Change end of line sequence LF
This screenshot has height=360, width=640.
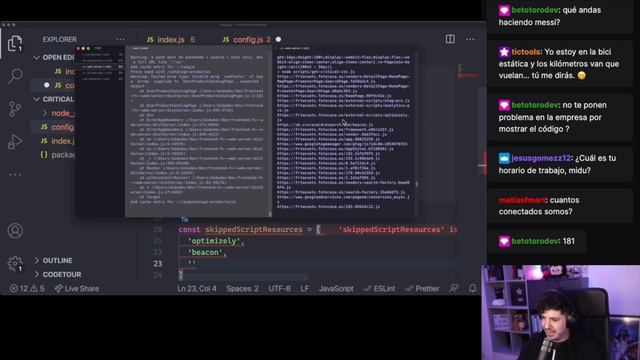[304, 289]
